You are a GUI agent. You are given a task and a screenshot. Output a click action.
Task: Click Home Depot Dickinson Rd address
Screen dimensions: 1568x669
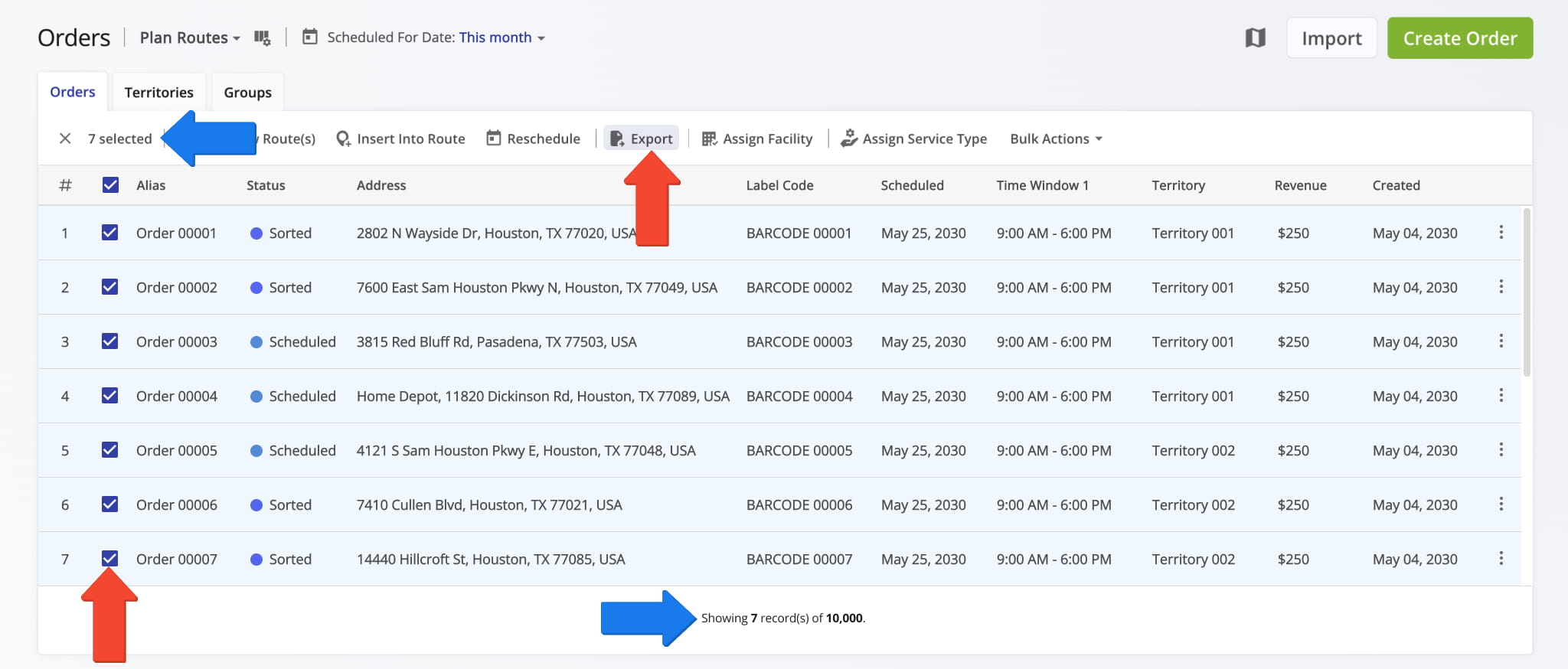coord(543,396)
